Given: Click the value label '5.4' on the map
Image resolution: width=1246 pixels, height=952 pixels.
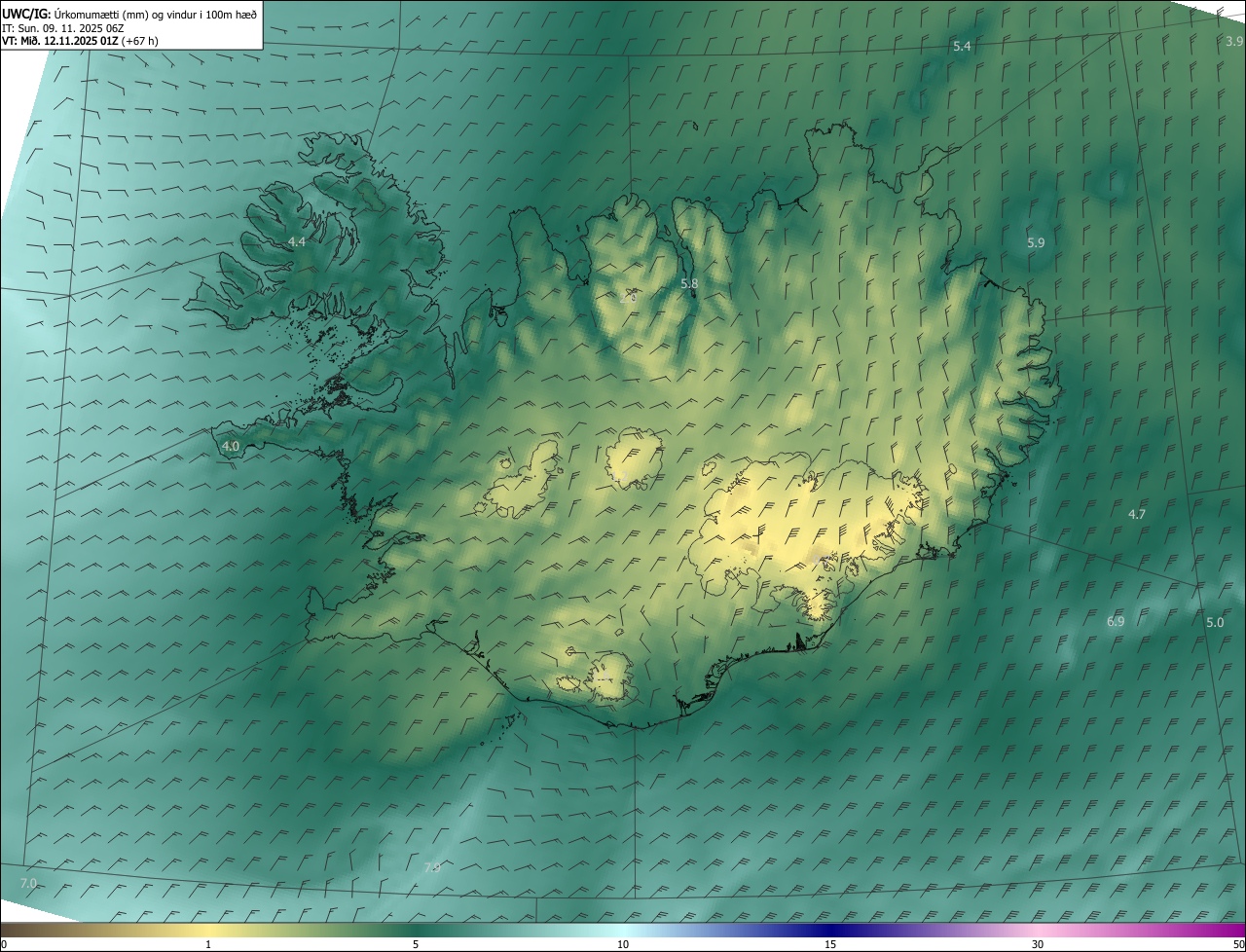Looking at the screenshot, I should [x=962, y=47].
